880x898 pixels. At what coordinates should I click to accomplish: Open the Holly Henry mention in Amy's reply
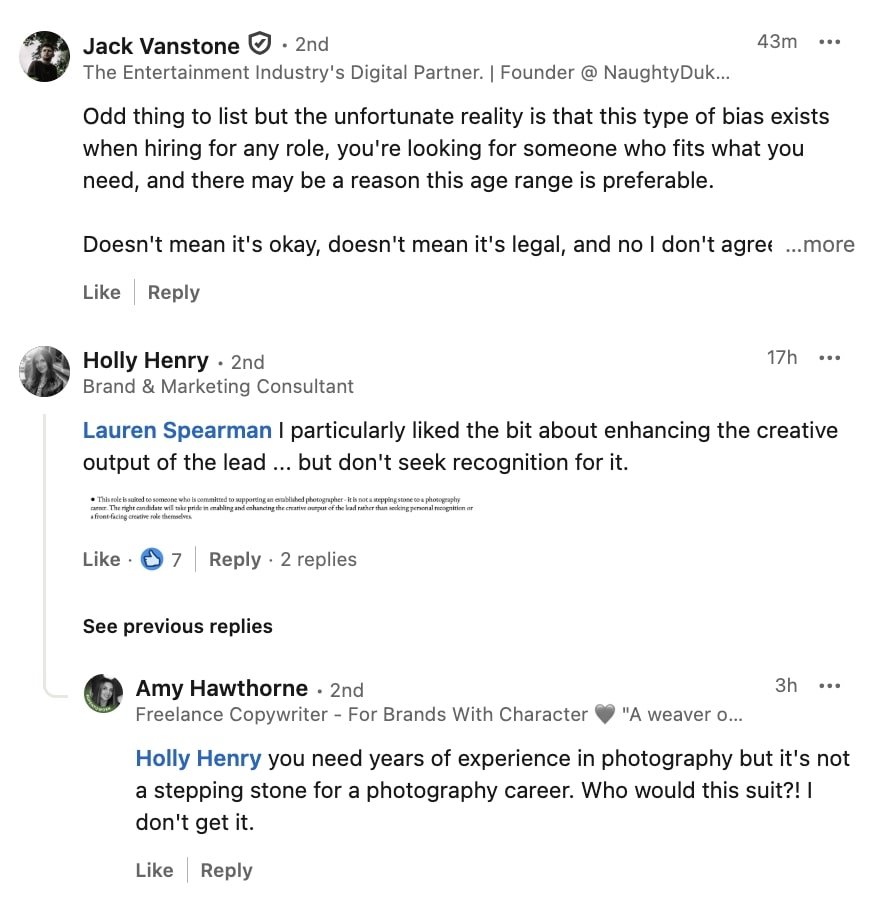point(198,758)
